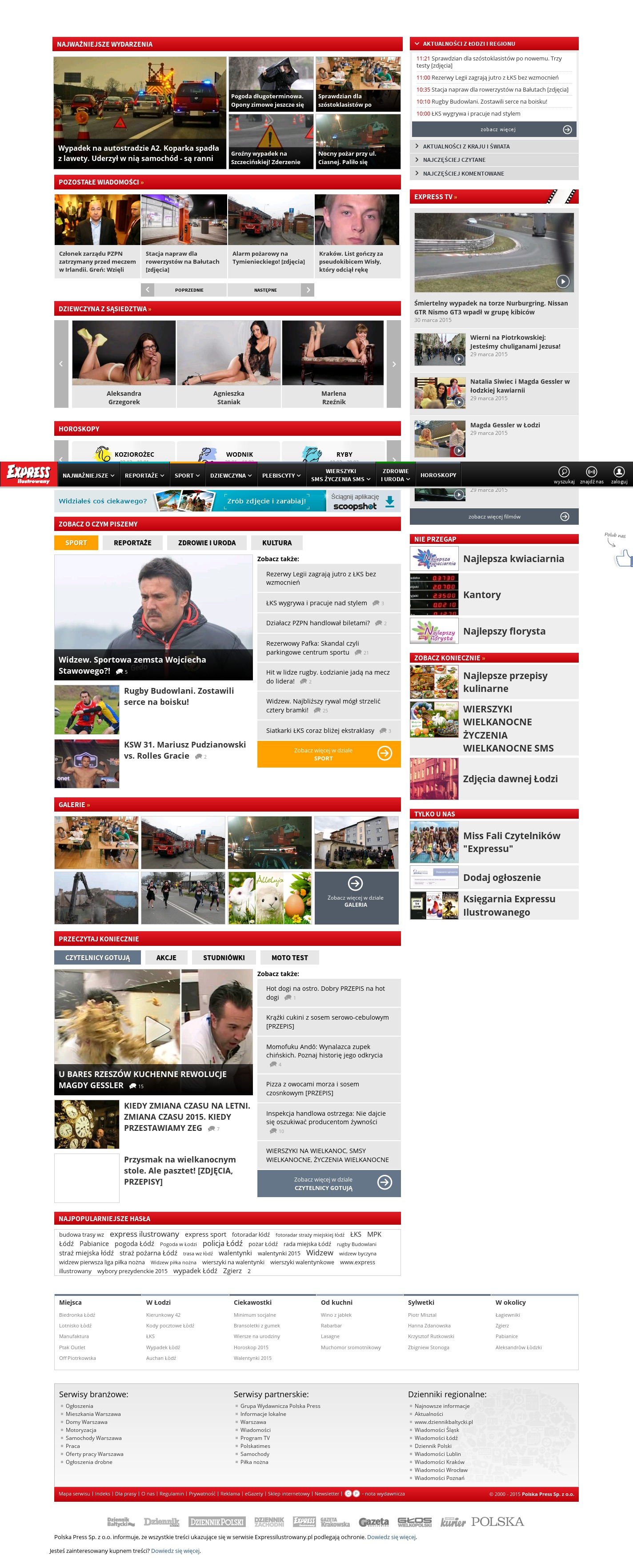Click the Następne pagination button
Screen dimensions: 633x1568
click(271, 290)
